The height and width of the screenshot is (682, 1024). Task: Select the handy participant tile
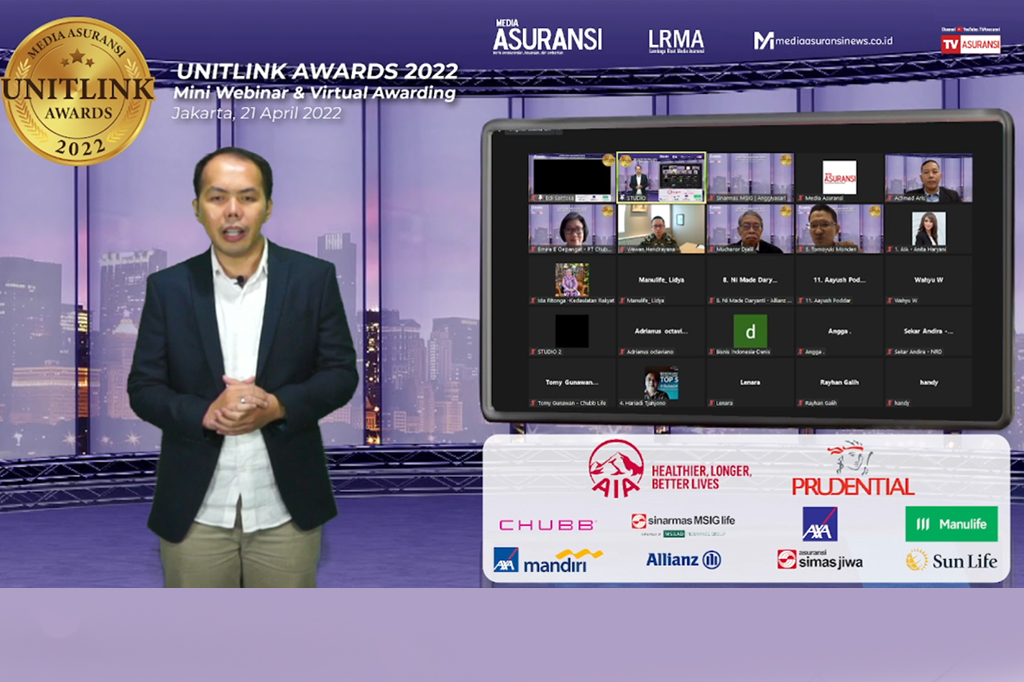pos(929,383)
